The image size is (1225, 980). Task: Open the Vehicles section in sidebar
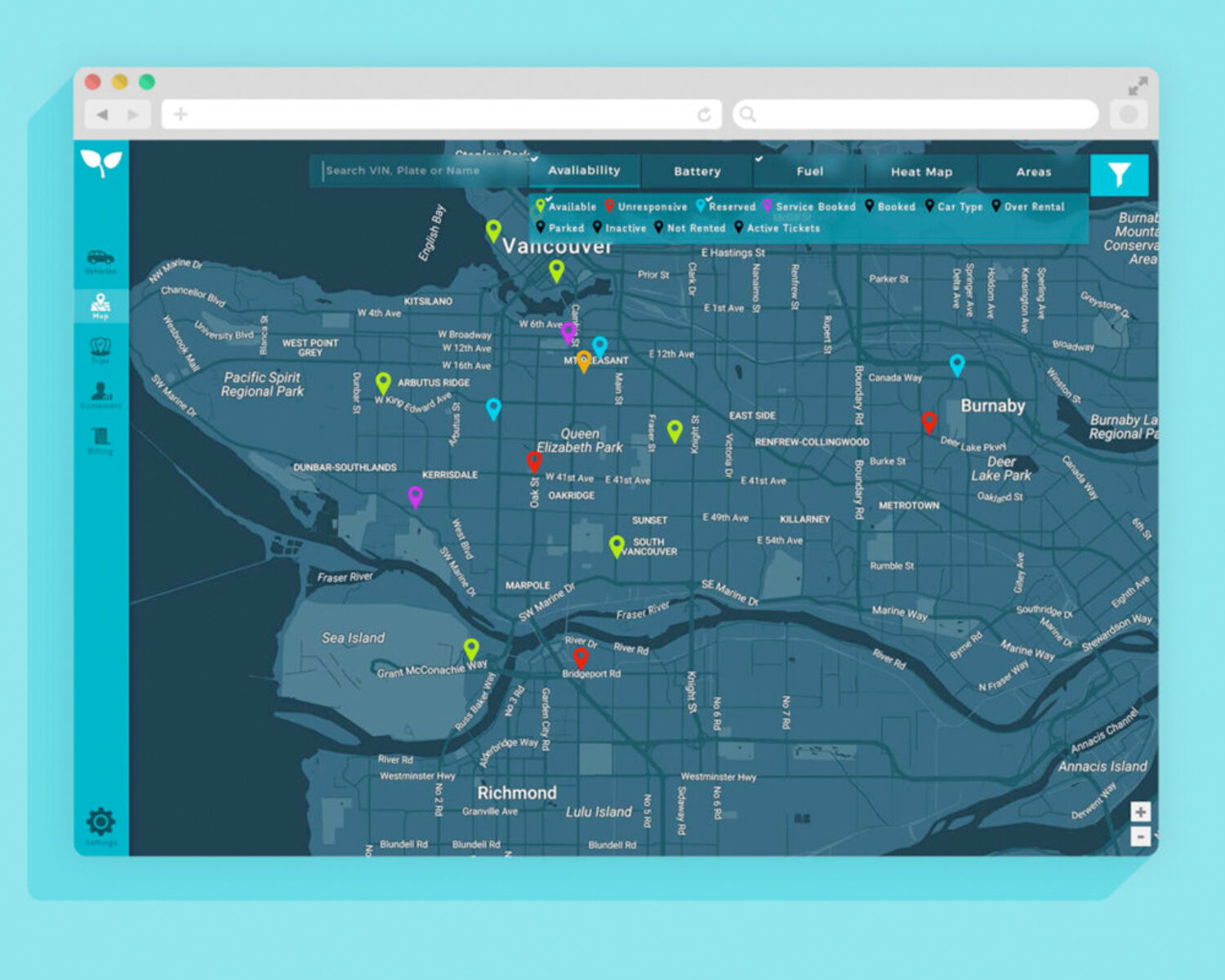[100, 261]
